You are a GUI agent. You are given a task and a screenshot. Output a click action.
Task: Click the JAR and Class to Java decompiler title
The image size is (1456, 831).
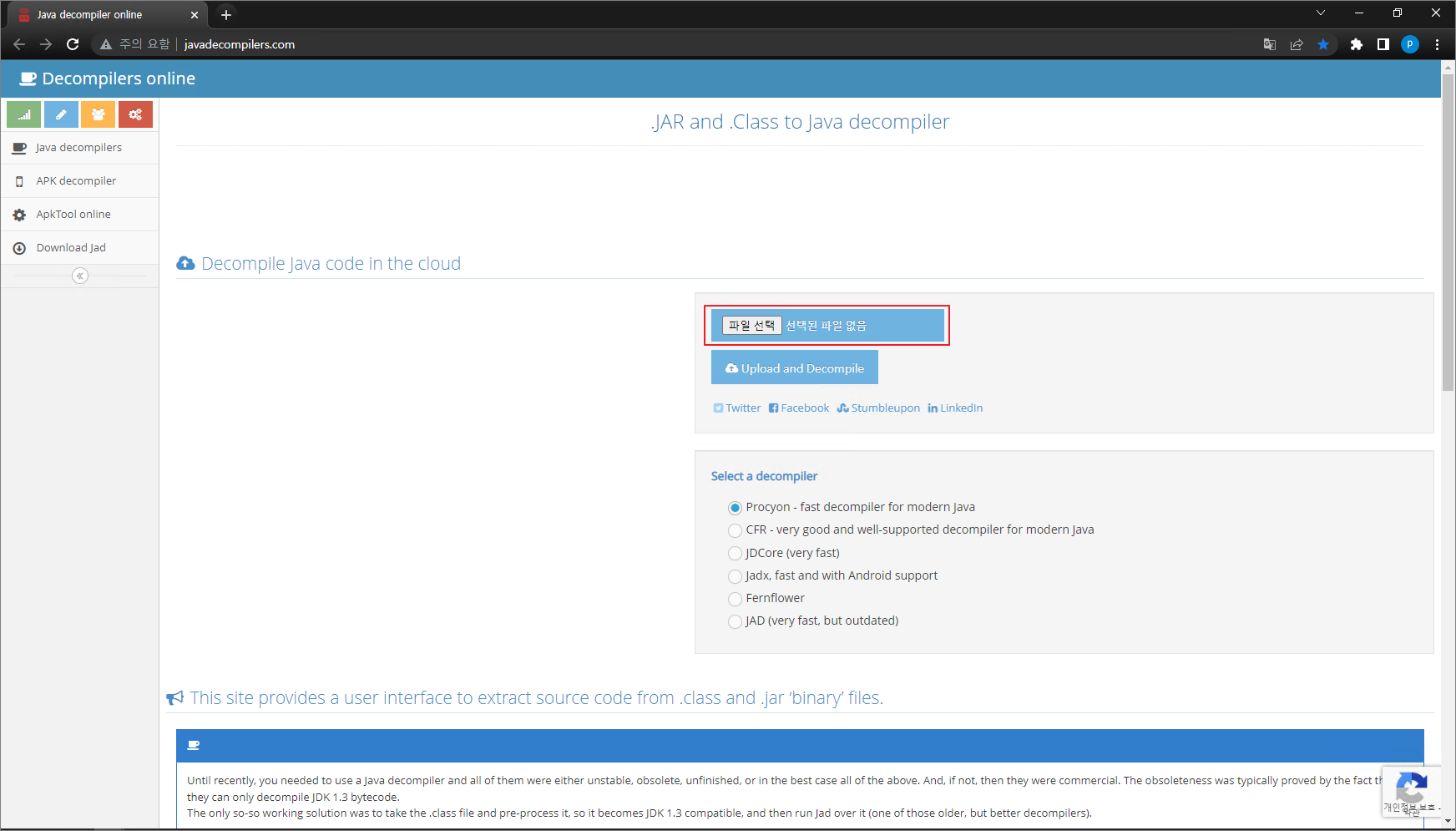(x=800, y=122)
